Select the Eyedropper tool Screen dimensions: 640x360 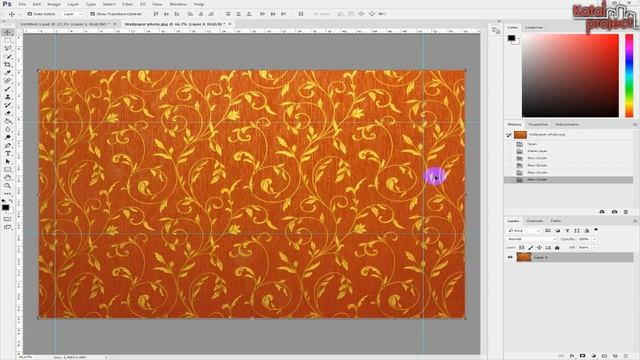8,73
